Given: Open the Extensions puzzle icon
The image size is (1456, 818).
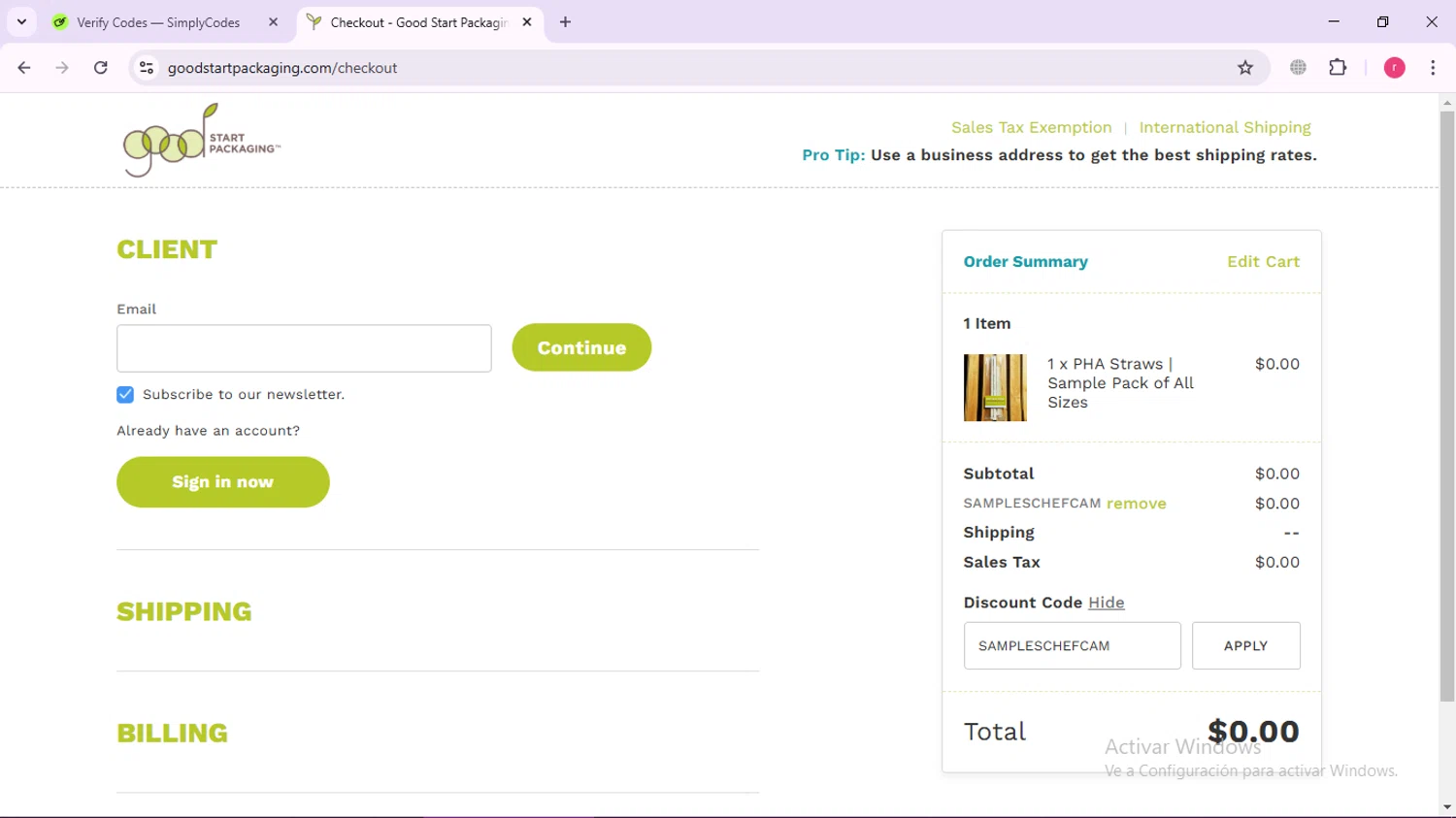Looking at the screenshot, I should pos(1338,68).
